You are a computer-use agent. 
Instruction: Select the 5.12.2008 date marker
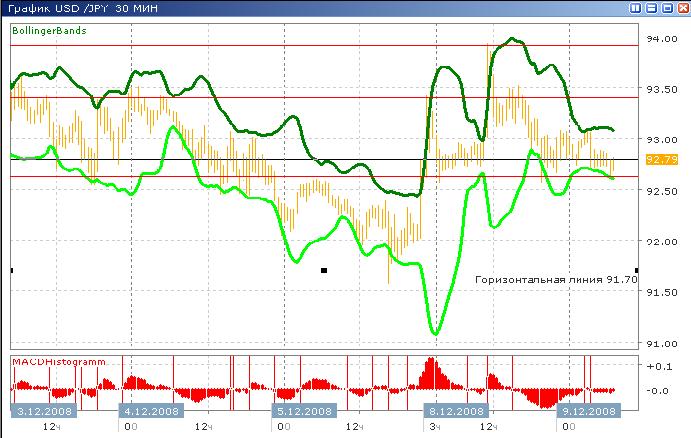pos(305,410)
